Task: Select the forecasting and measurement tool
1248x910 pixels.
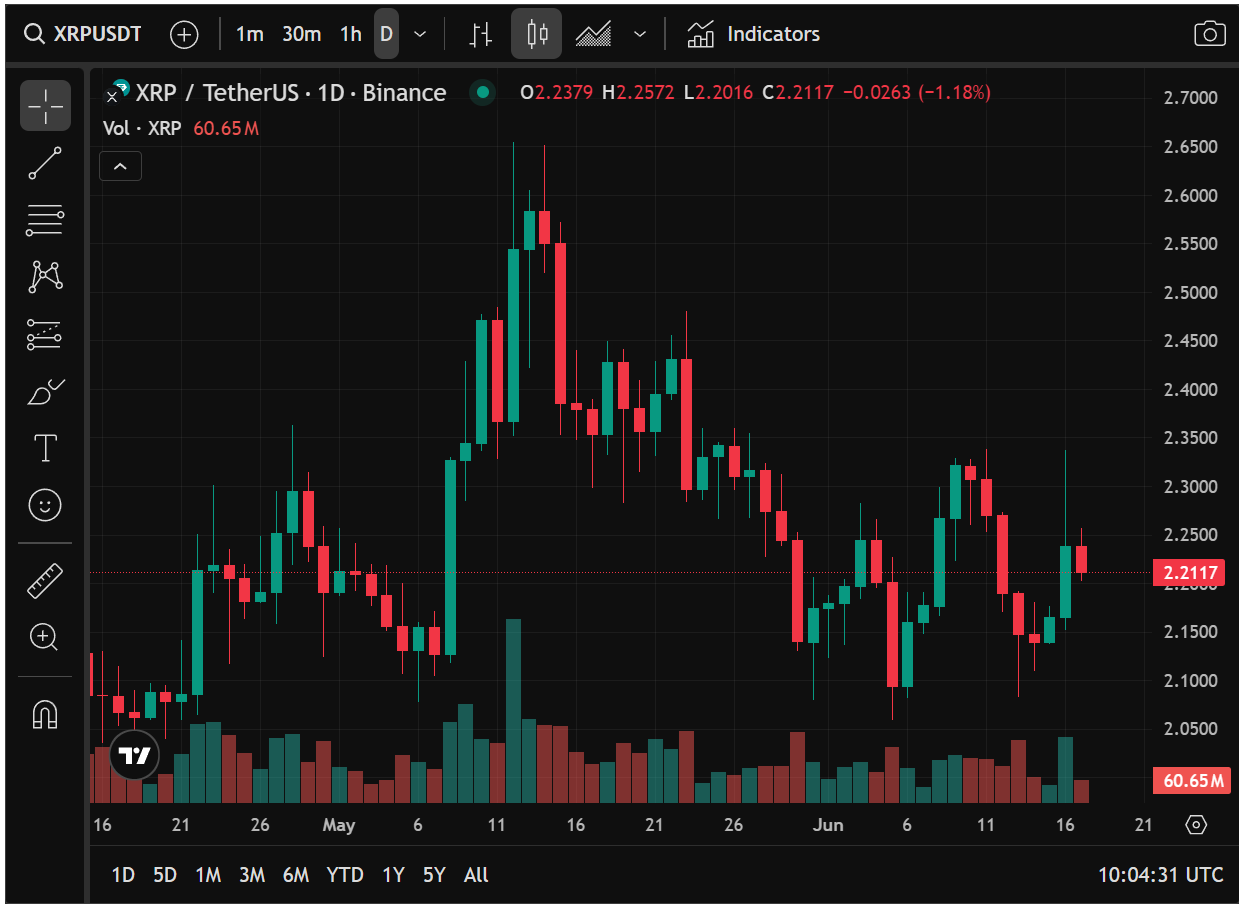Action: coord(45,335)
